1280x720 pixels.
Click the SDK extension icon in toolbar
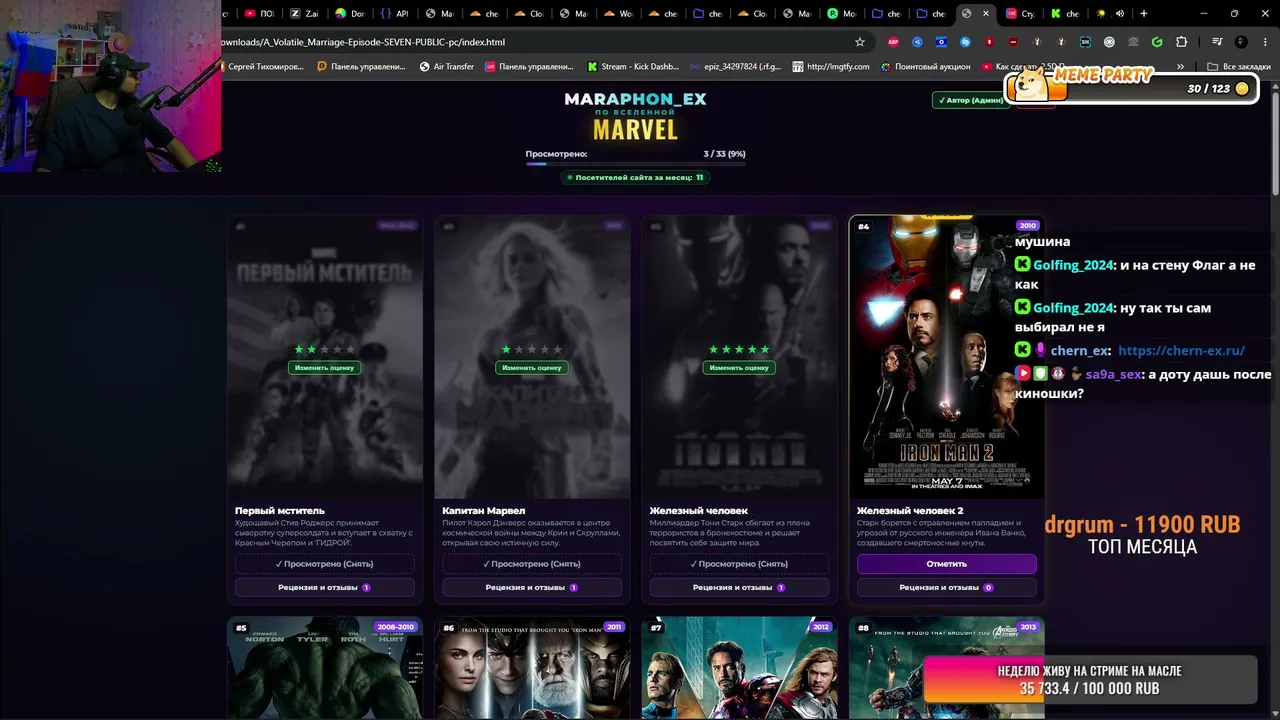[1086, 42]
